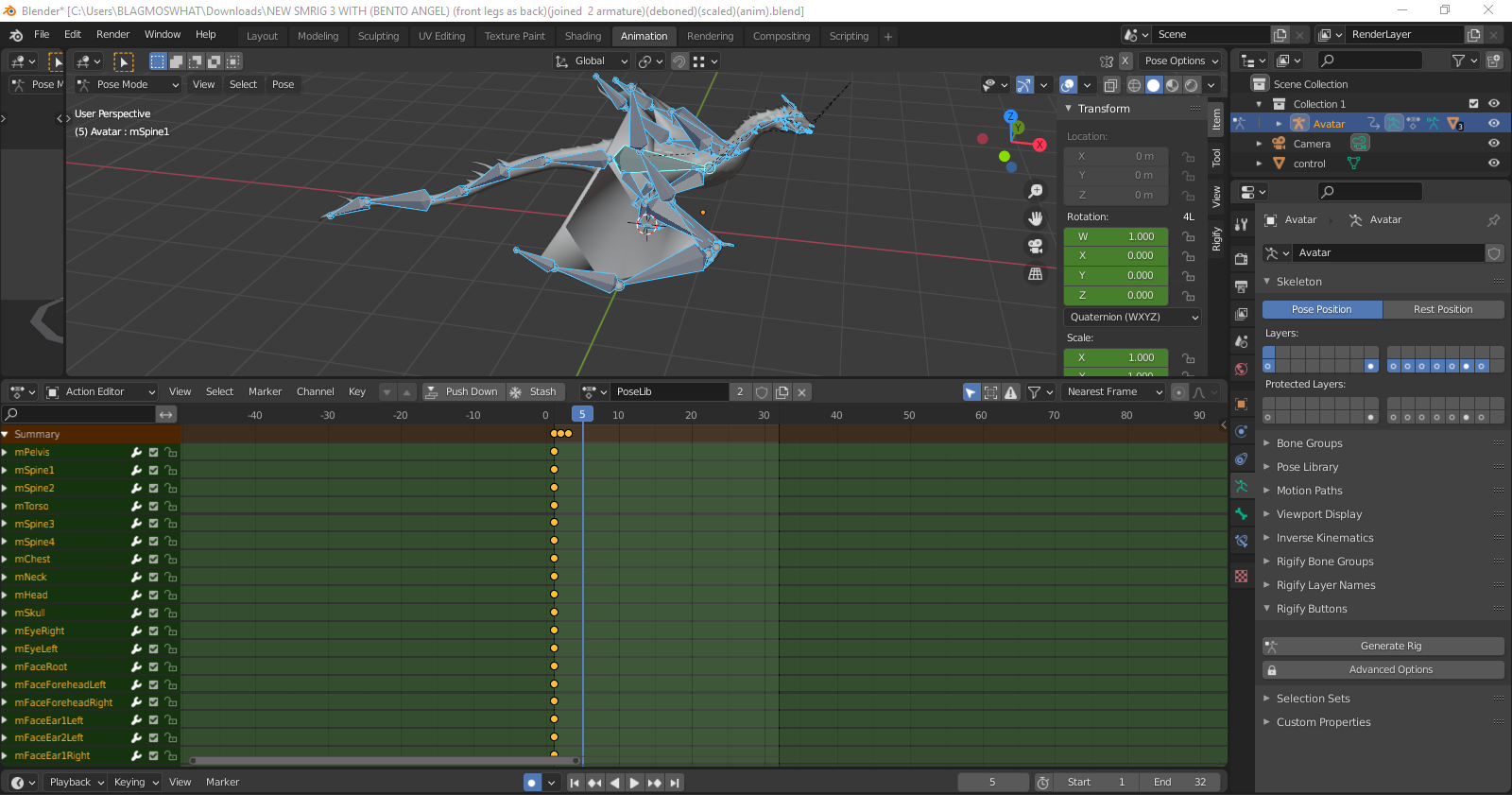The height and width of the screenshot is (795, 1512).
Task: Open the Output properties tab
Action: [1242, 286]
